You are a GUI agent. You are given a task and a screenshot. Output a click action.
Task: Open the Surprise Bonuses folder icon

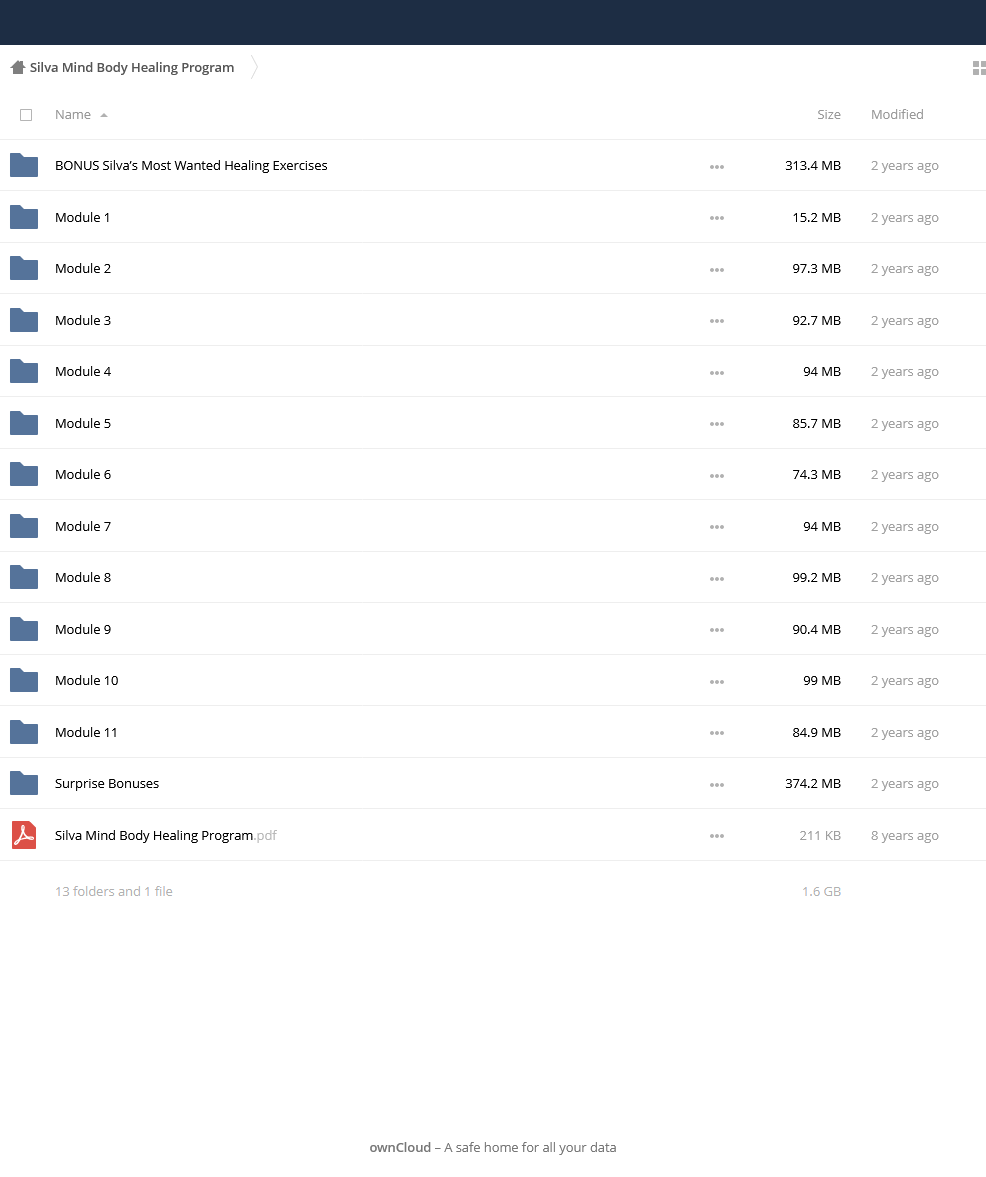pos(24,783)
